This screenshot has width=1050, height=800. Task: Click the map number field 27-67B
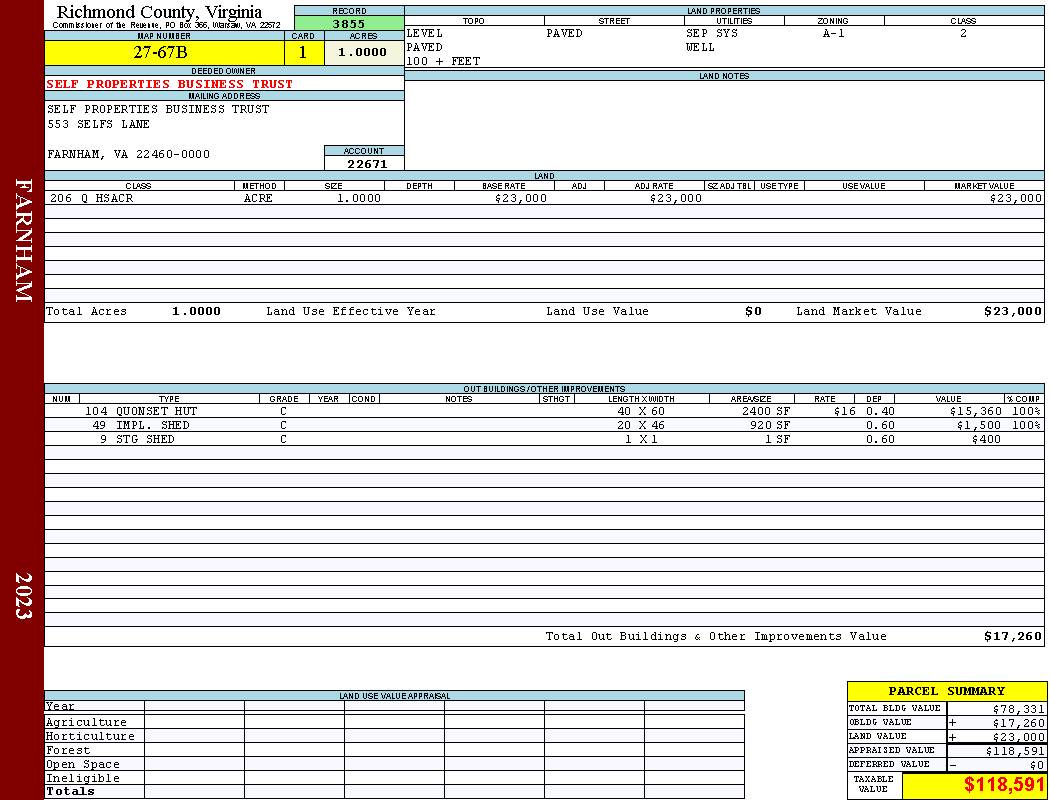coord(164,52)
